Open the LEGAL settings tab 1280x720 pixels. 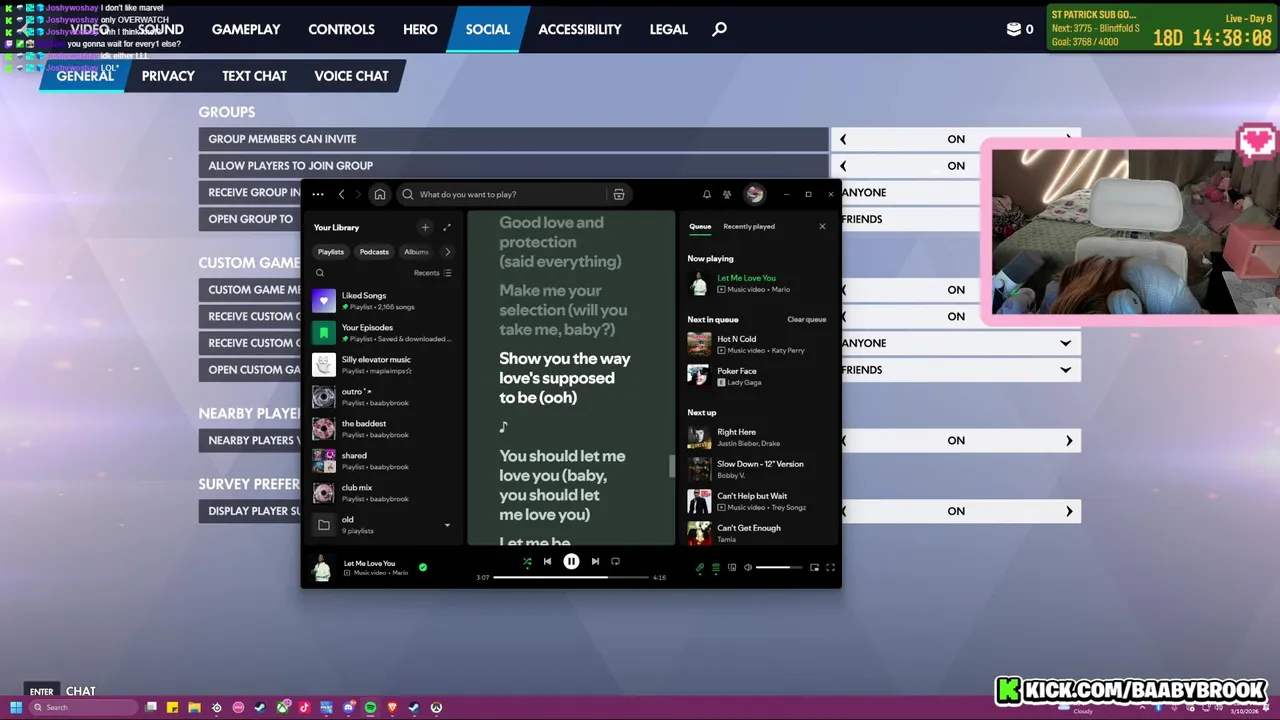669,29
